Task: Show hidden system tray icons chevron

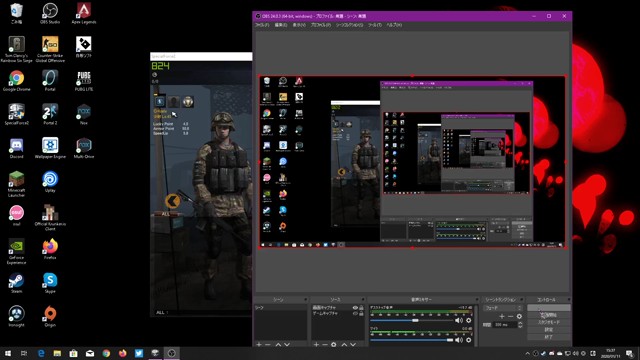Action: click(527, 353)
